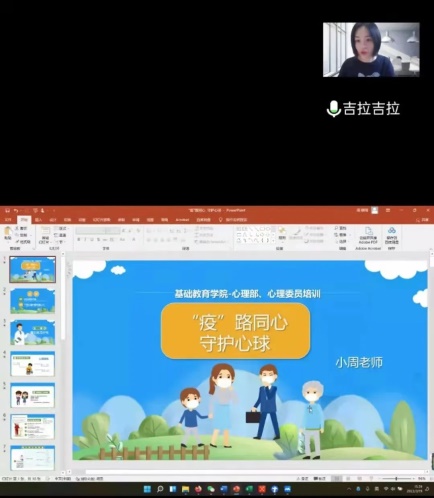Switch to Reading view in the status bar

(360, 479)
